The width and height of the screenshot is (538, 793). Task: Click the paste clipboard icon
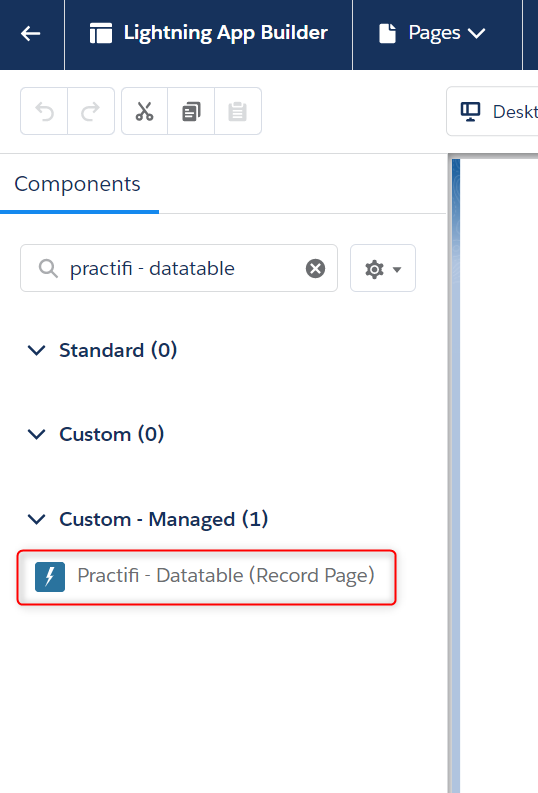[238, 111]
